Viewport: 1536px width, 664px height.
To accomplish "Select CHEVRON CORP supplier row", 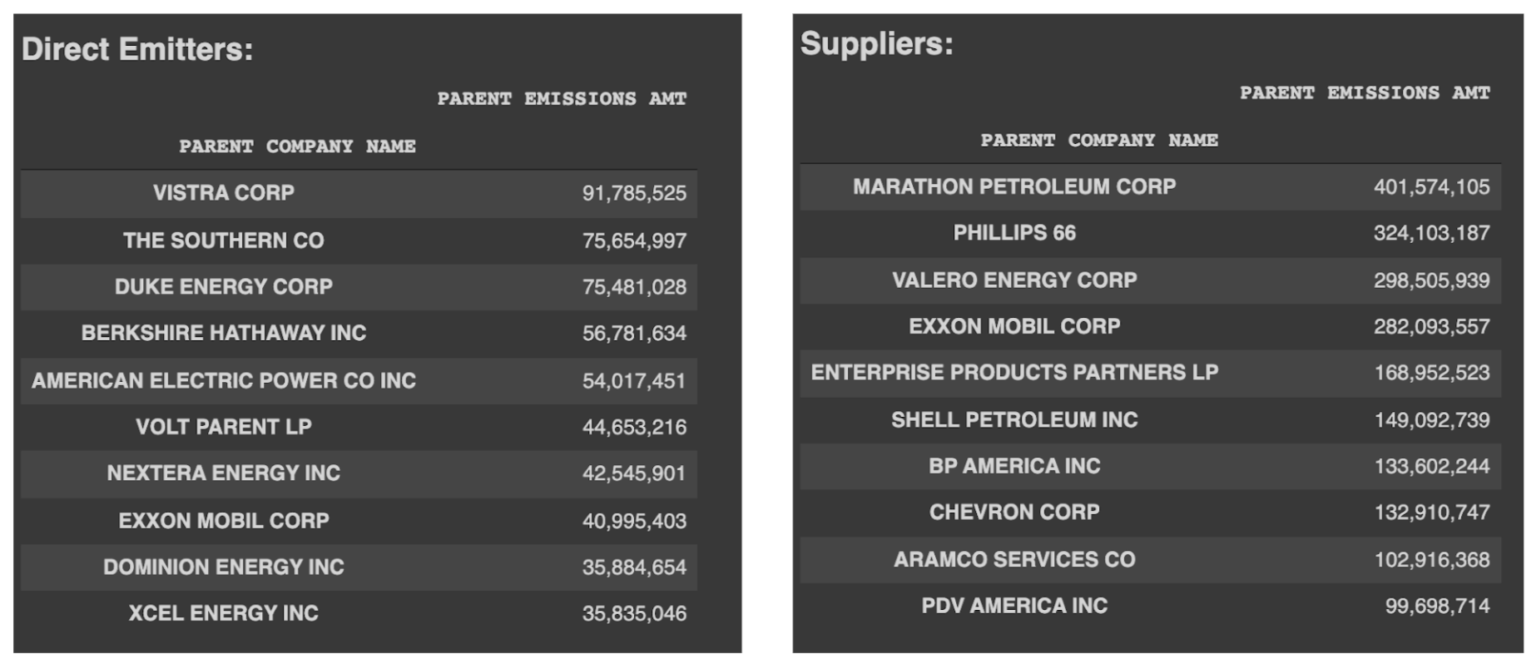I will [1150, 512].
